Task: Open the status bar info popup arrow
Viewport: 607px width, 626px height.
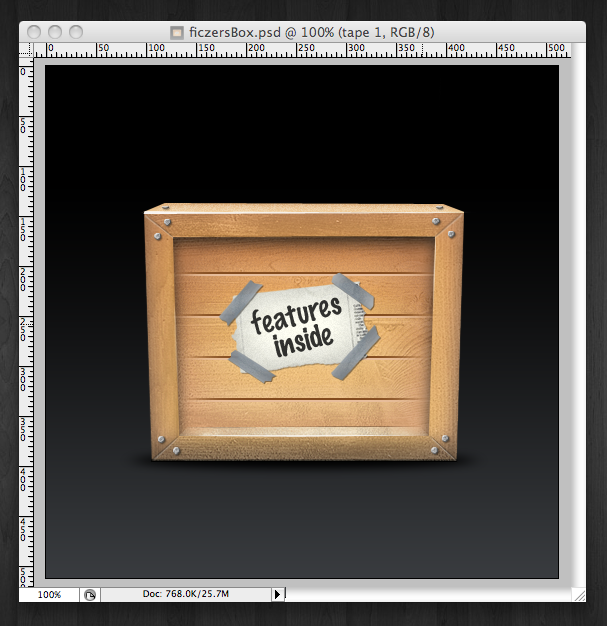Action: click(x=278, y=594)
